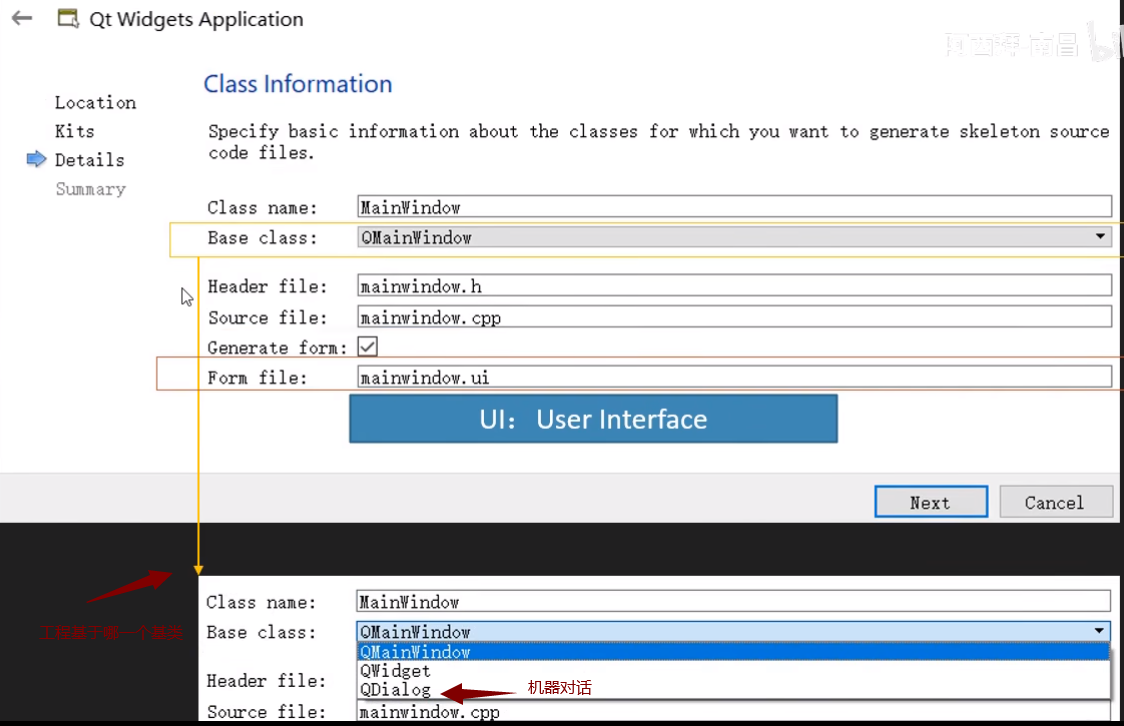The height and width of the screenshot is (726, 1124).
Task: Go to the Kits wizard step
Action: 75,131
